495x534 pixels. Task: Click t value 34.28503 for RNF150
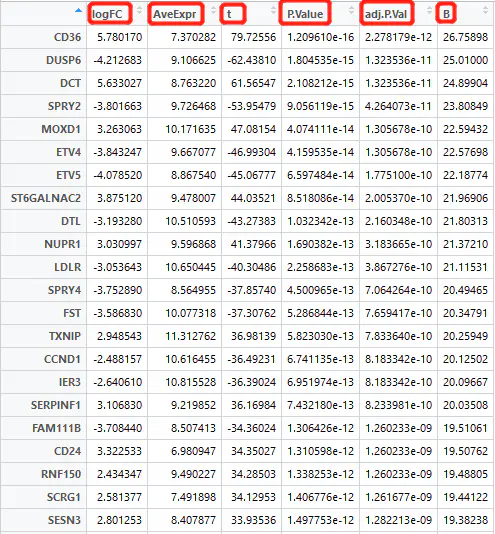tap(253, 474)
